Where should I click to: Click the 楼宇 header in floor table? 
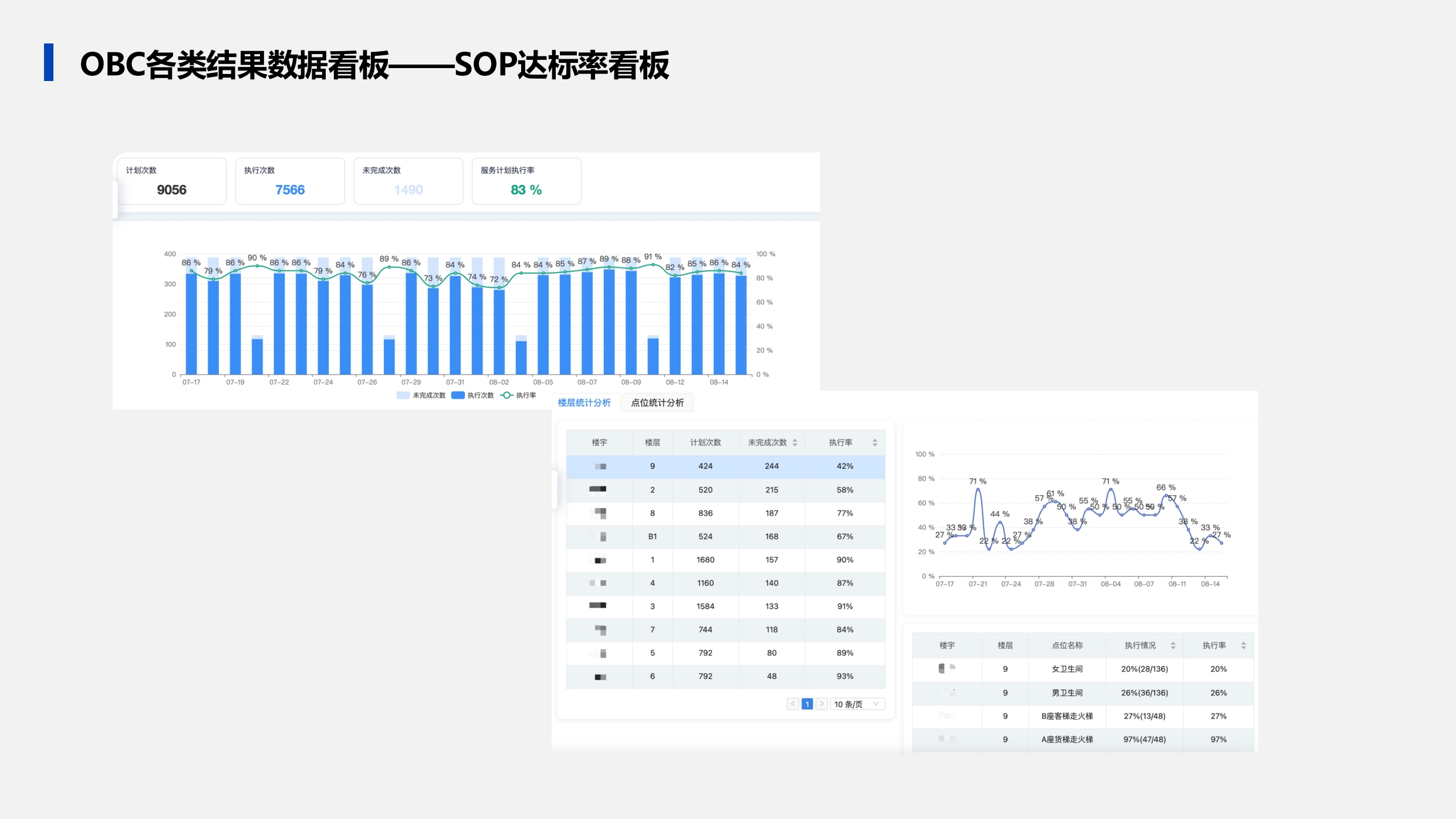599,443
